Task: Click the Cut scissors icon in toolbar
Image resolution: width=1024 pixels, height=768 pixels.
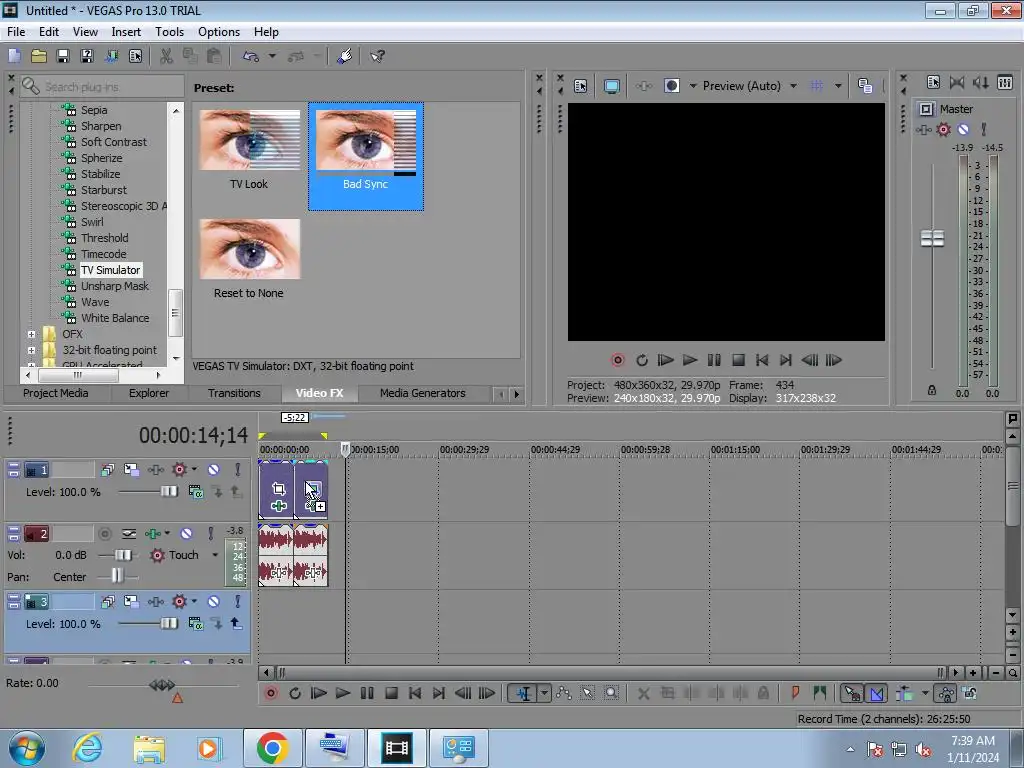Action: (167, 56)
